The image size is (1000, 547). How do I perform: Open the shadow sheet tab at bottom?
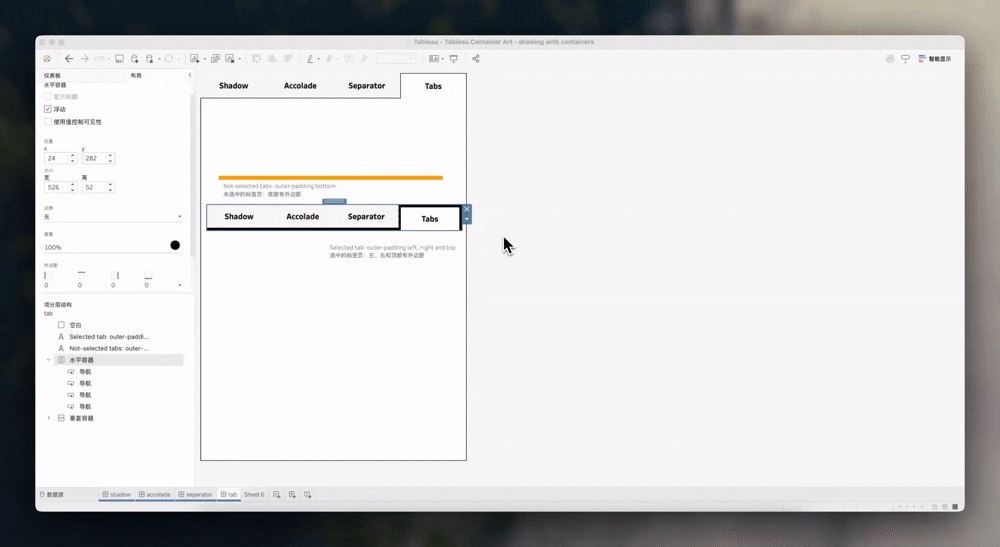117,495
